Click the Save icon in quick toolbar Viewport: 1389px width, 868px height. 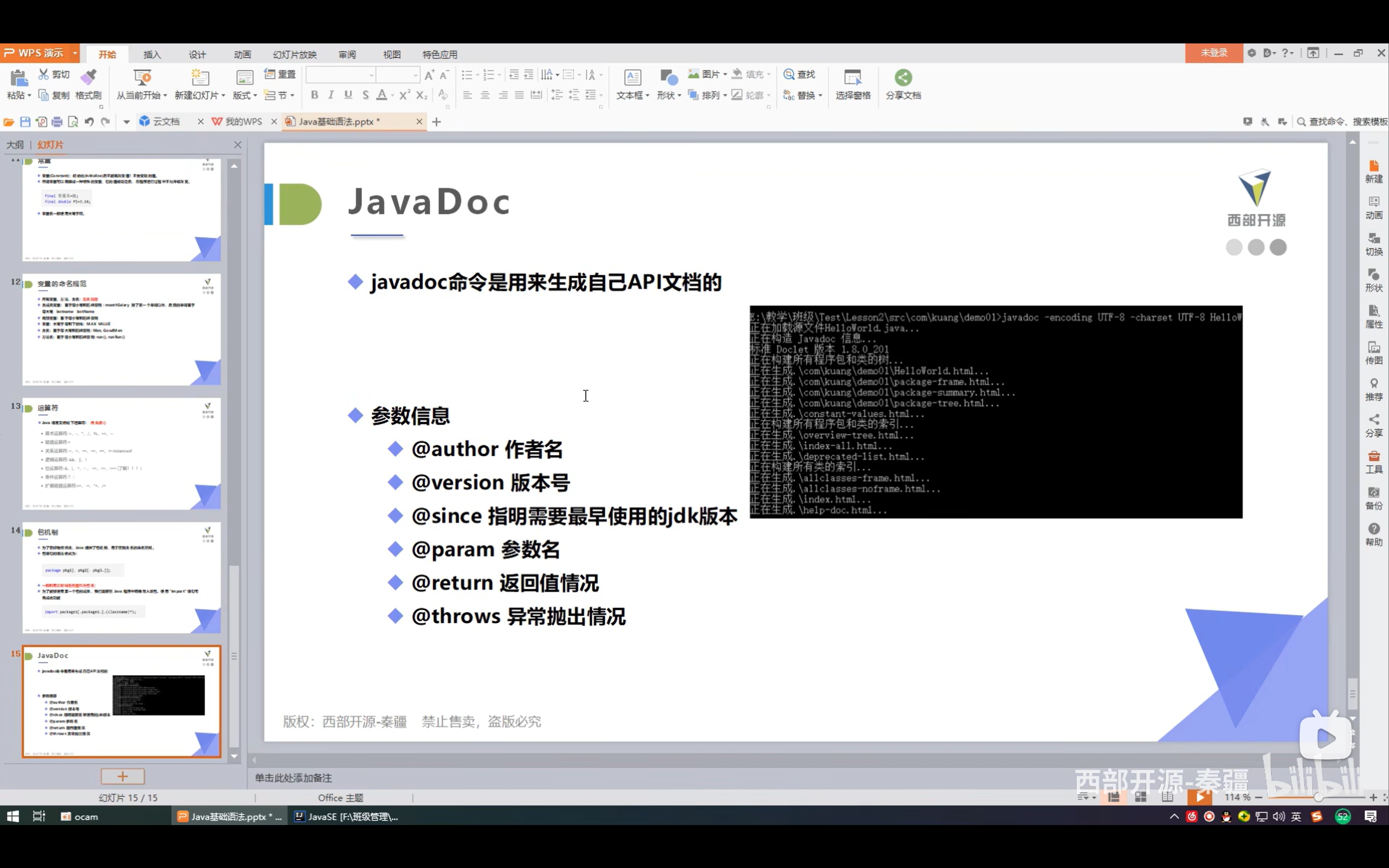pos(25,122)
